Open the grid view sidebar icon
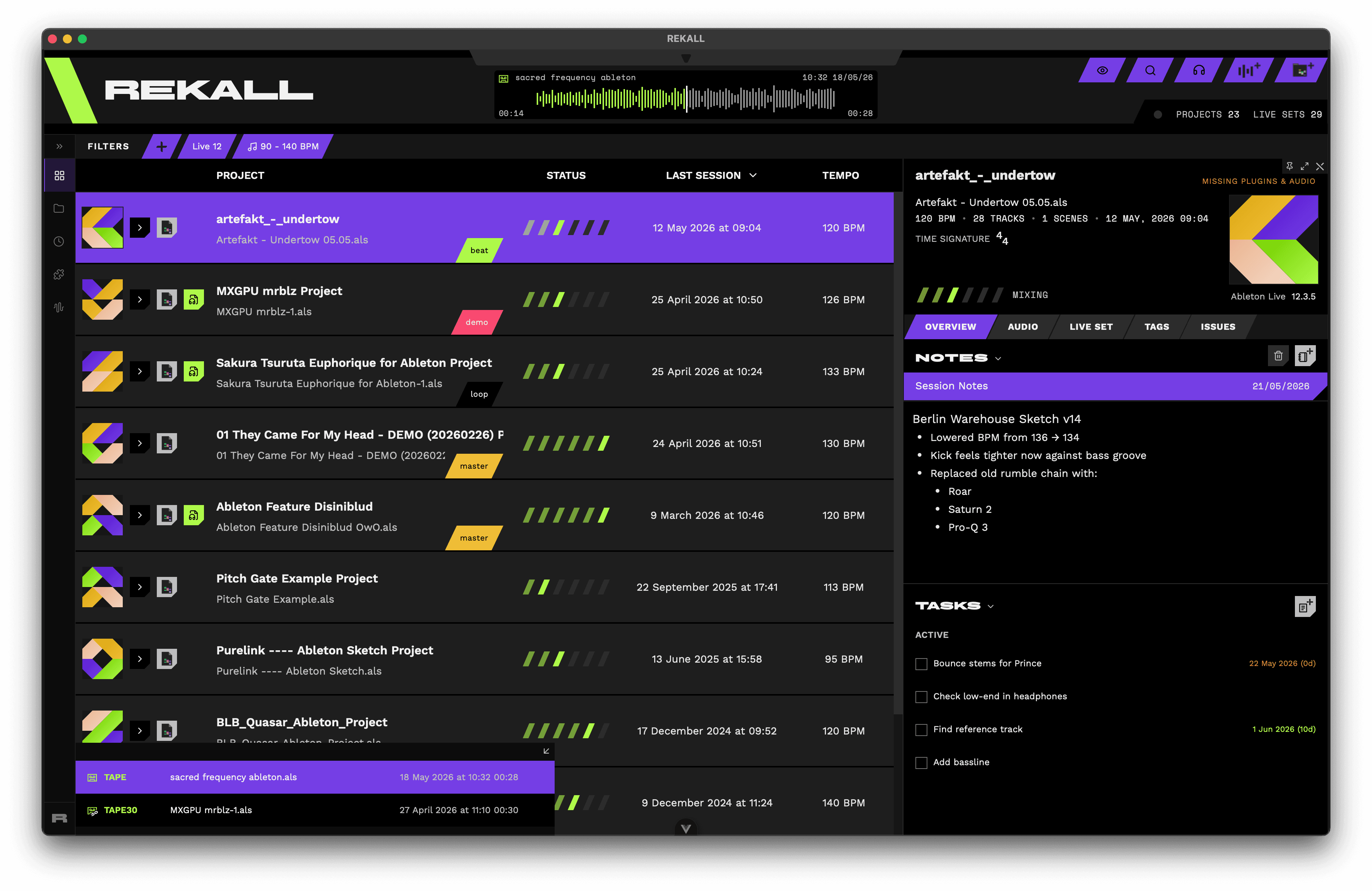The height and width of the screenshot is (891, 1372). coord(60,175)
